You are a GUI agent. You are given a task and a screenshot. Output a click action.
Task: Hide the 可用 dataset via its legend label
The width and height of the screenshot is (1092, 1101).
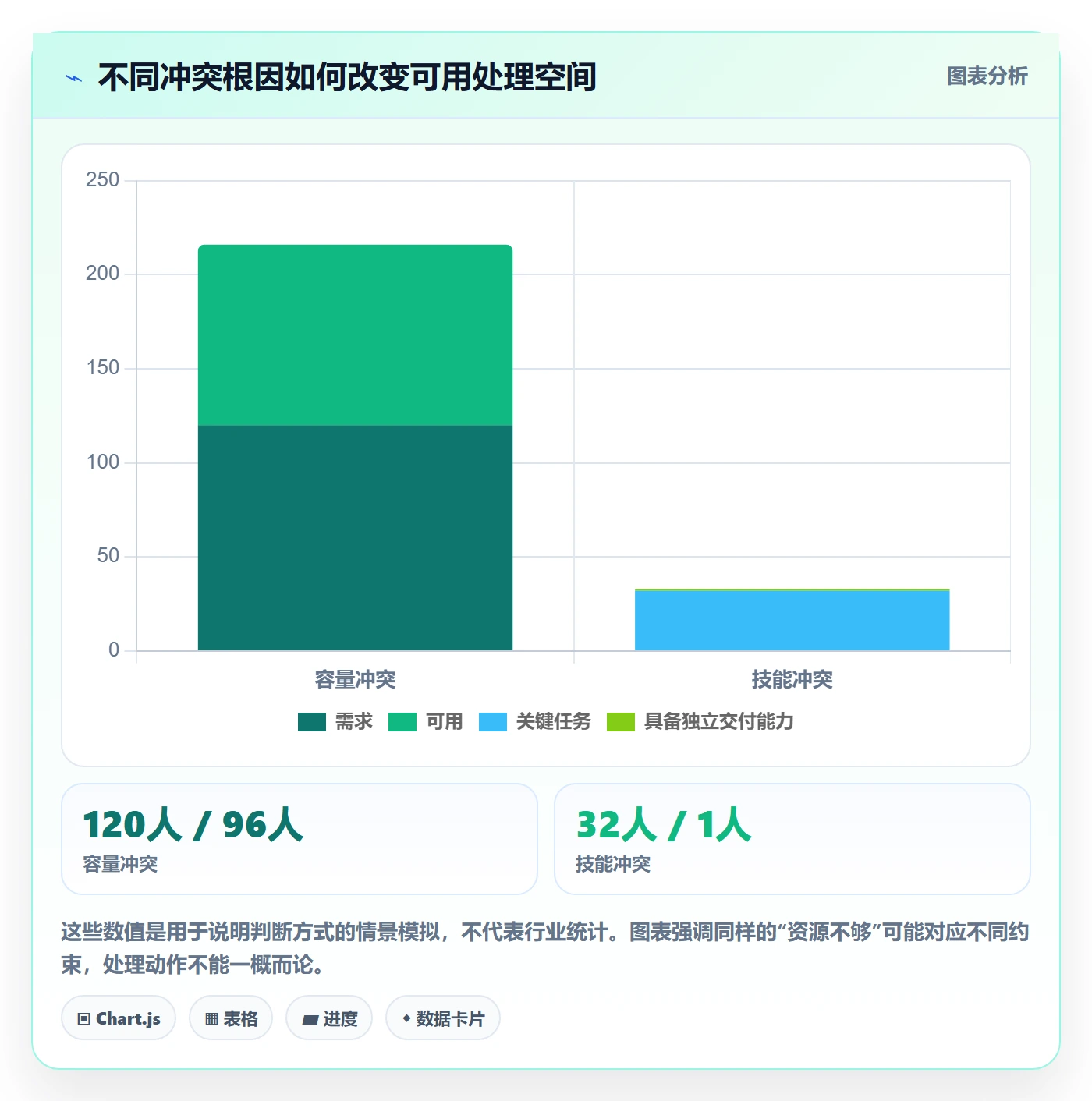point(445,722)
